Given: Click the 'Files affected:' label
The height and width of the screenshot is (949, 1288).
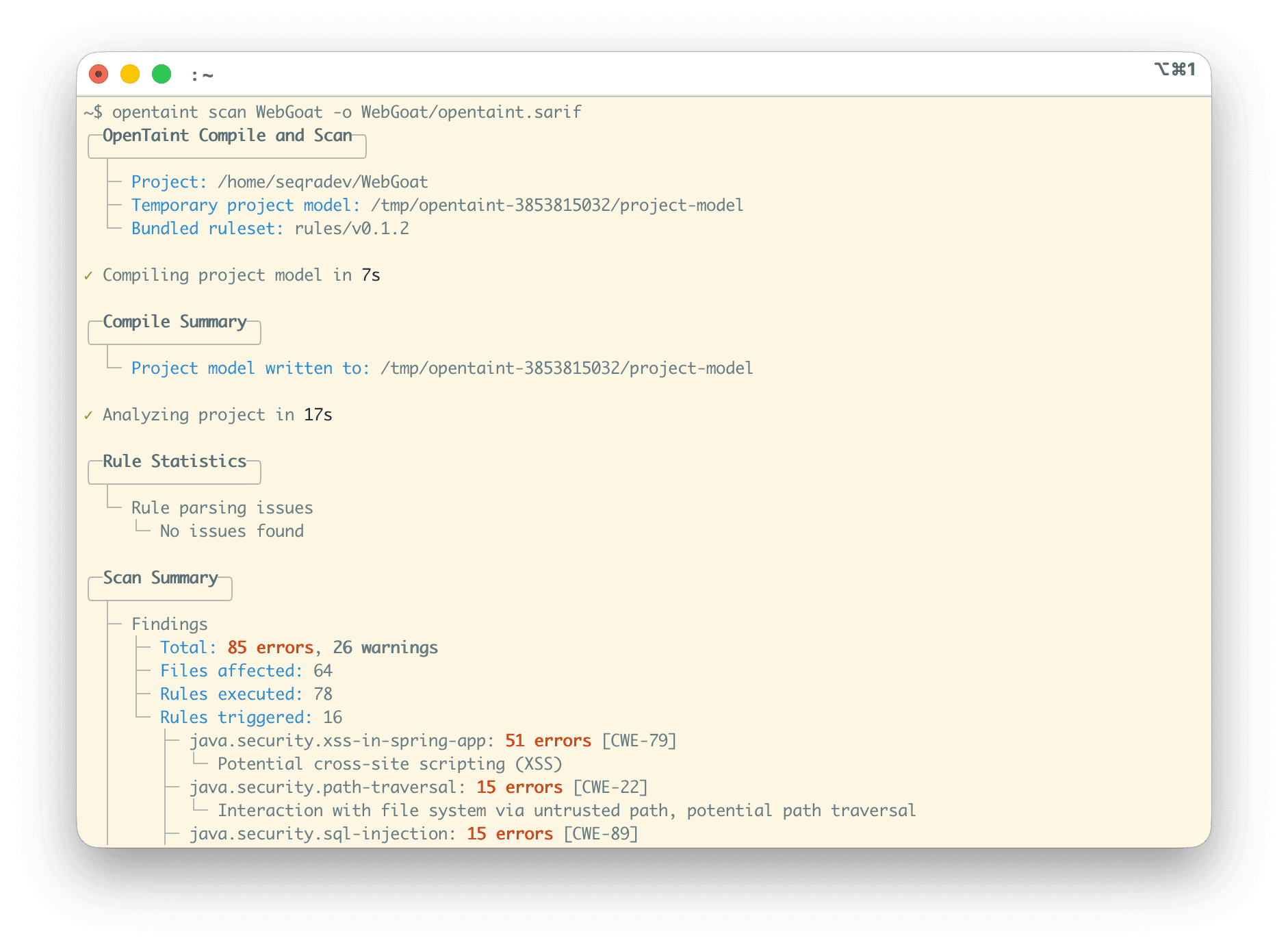Looking at the screenshot, I should coord(231,671).
